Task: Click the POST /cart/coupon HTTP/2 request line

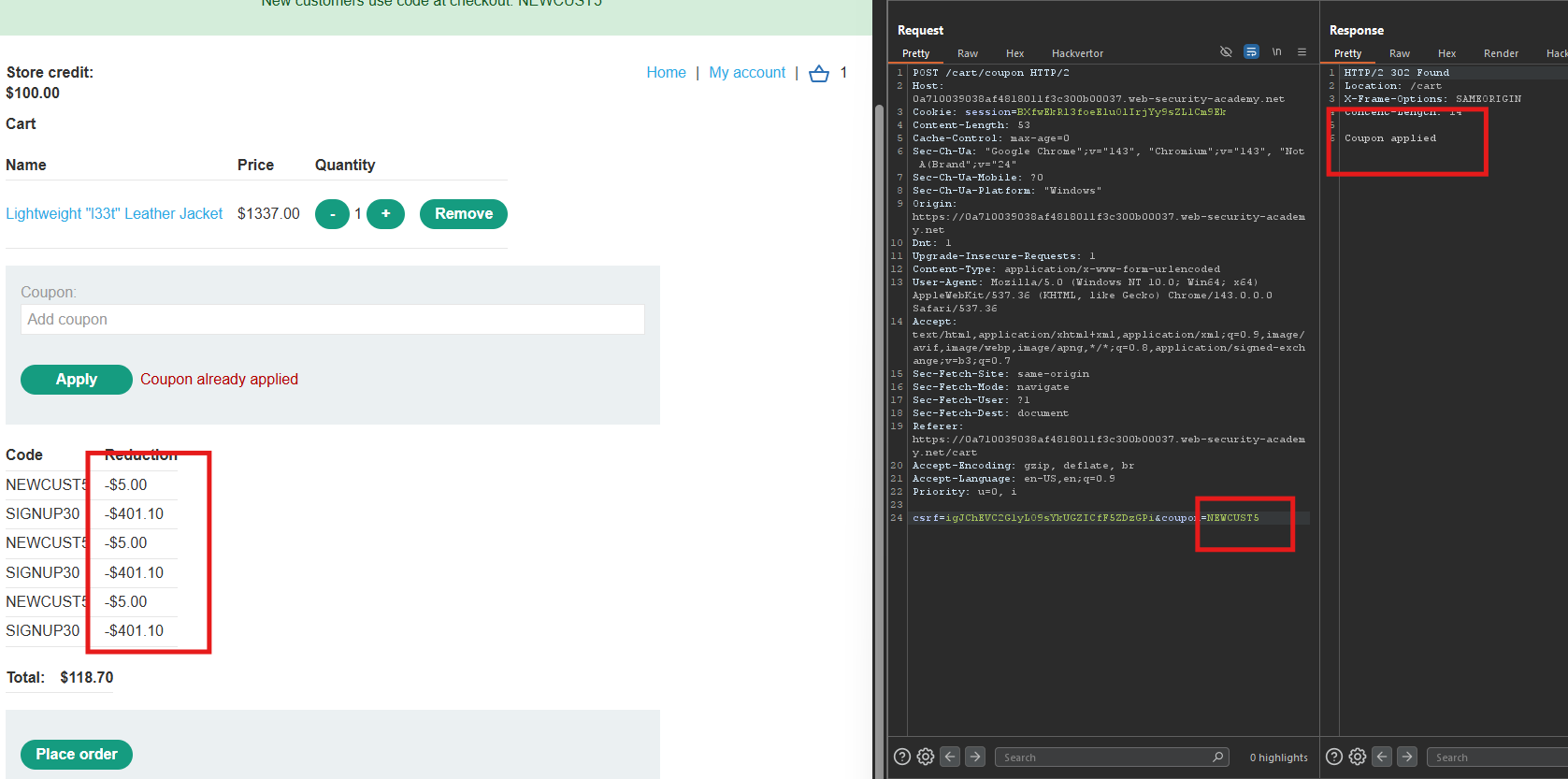Action: pos(991,73)
